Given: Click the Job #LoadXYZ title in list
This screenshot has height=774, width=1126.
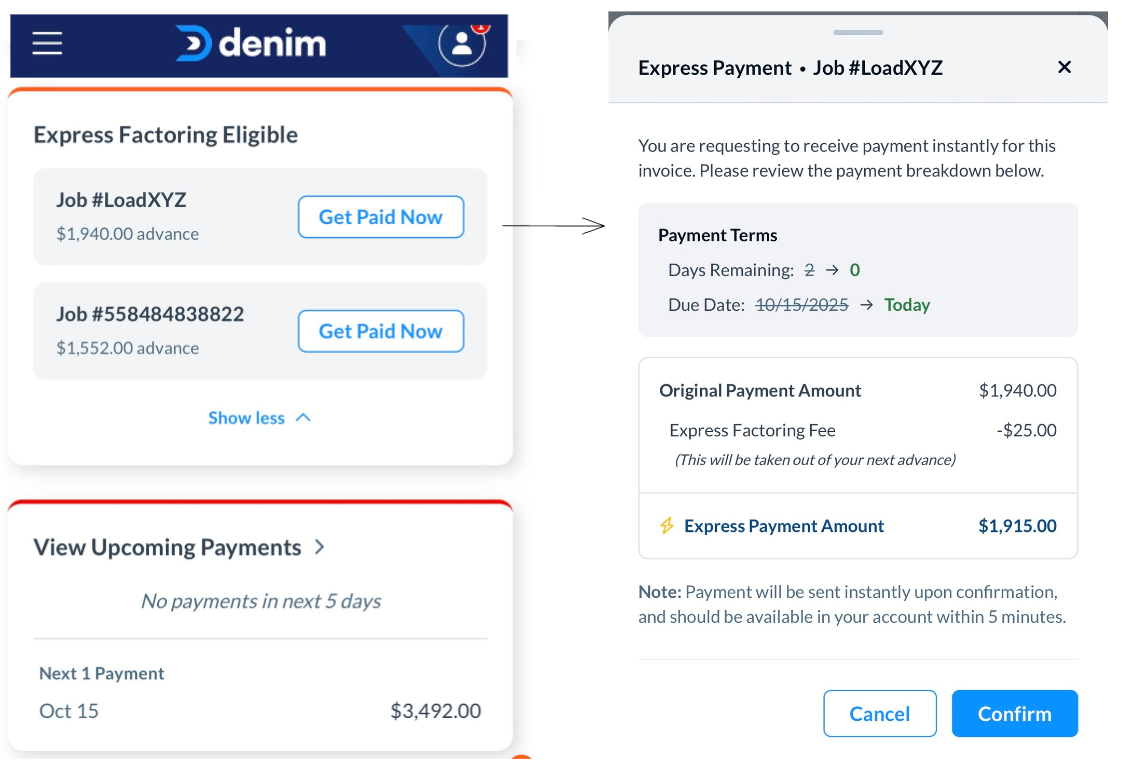Looking at the screenshot, I should 121,200.
